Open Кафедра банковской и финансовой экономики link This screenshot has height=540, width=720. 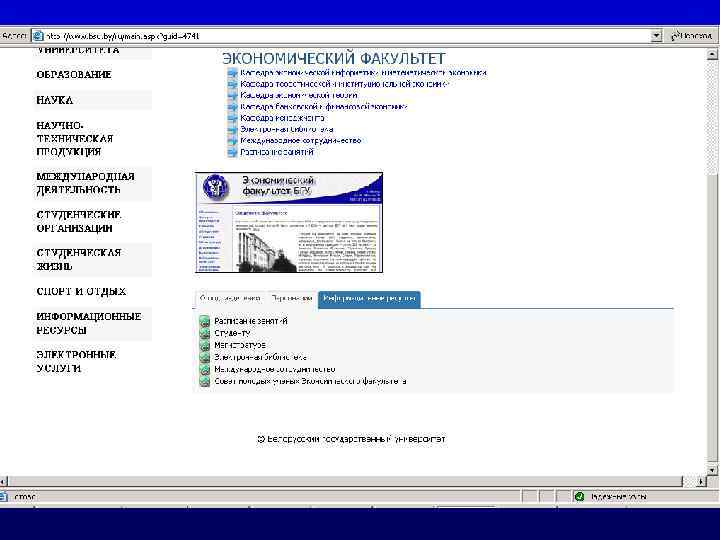click(324, 107)
